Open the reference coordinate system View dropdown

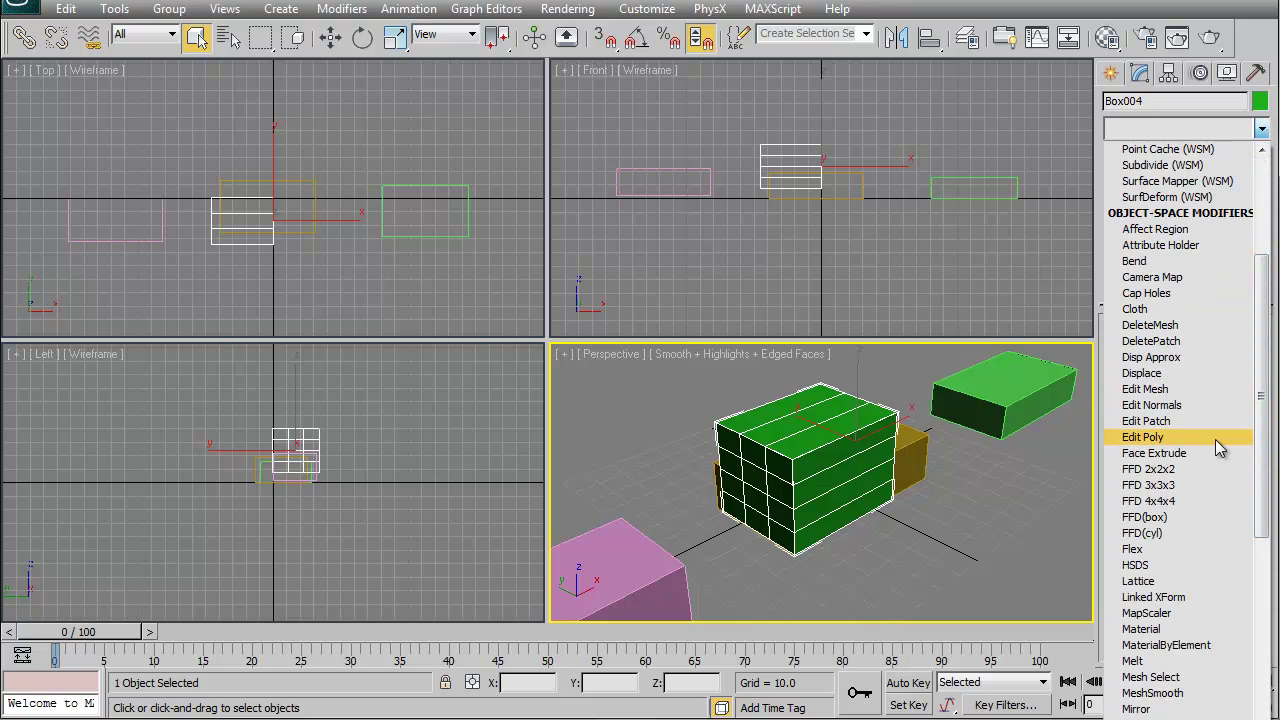(445, 34)
